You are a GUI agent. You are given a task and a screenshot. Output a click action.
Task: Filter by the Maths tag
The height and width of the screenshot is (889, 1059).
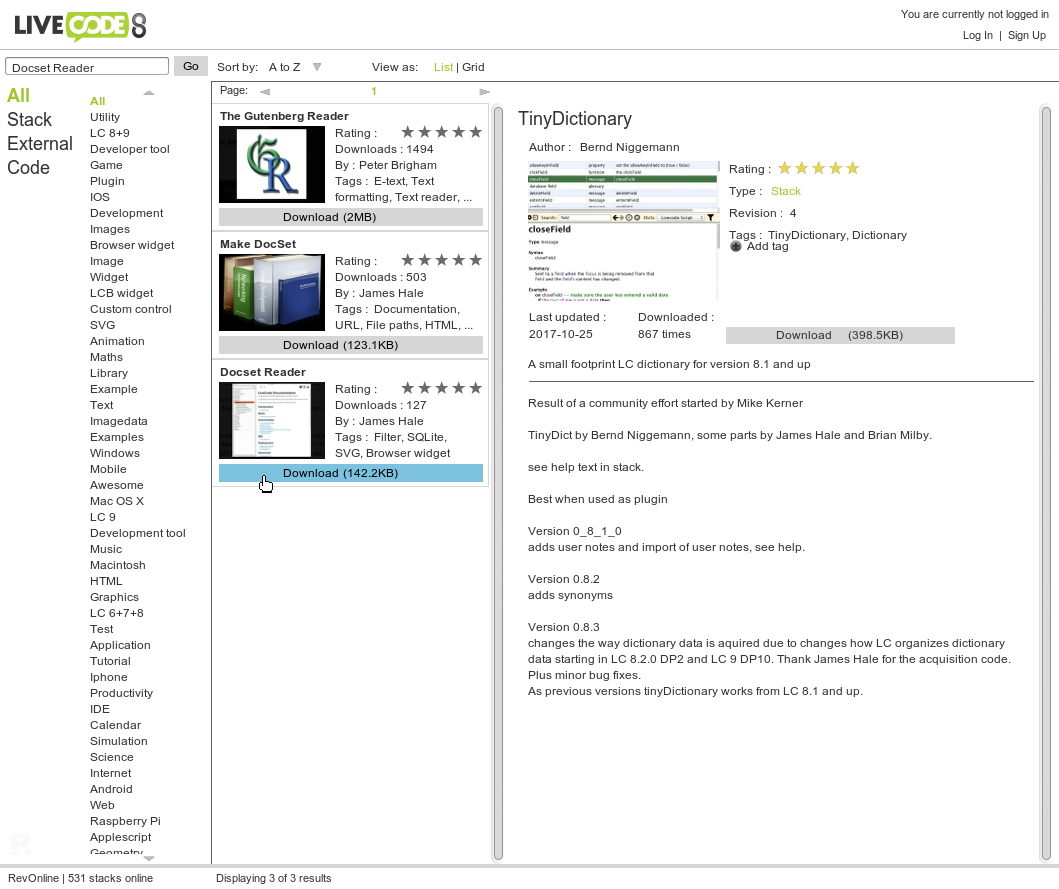106,357
